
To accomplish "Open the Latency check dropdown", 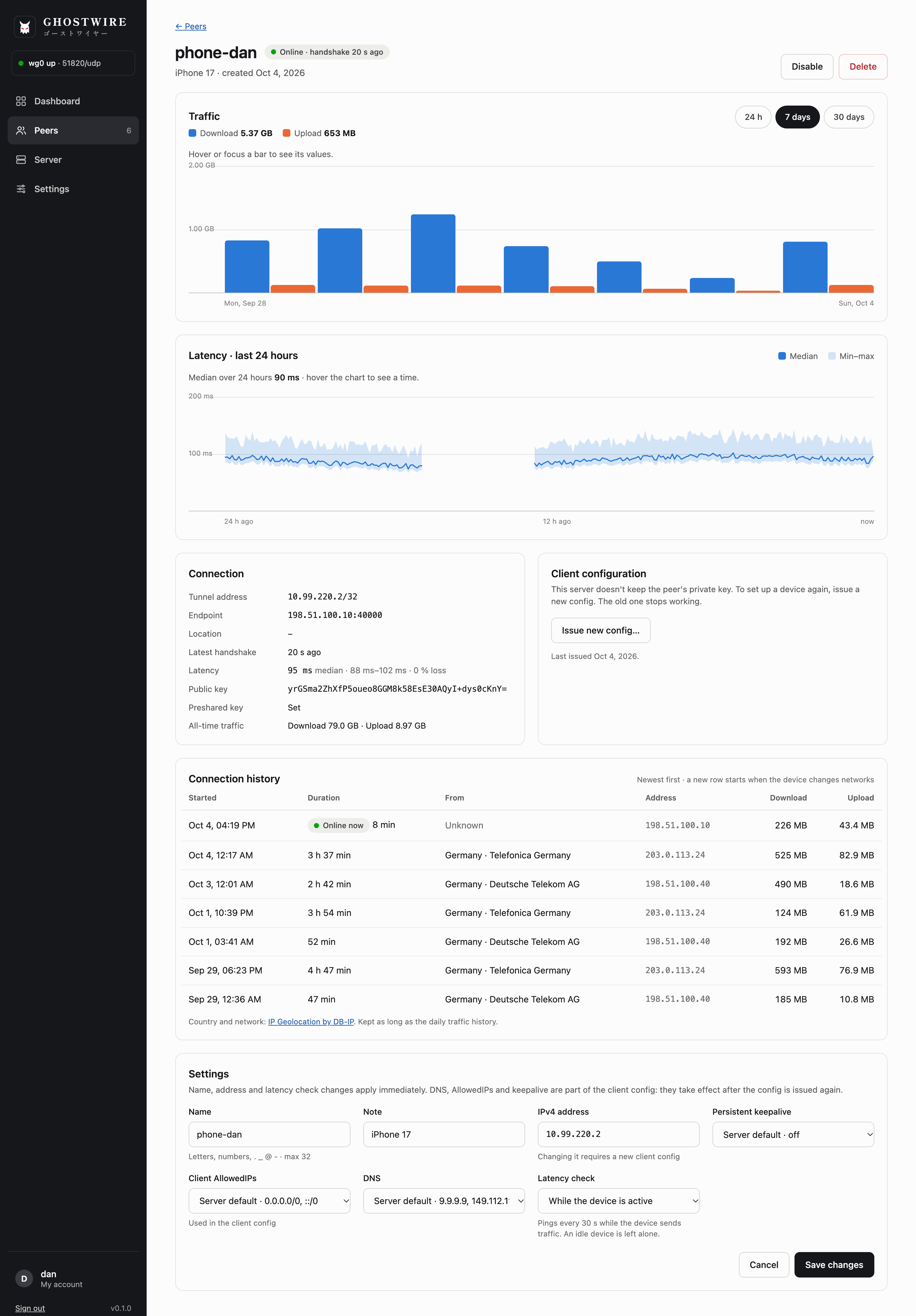I will (618, 1200).
